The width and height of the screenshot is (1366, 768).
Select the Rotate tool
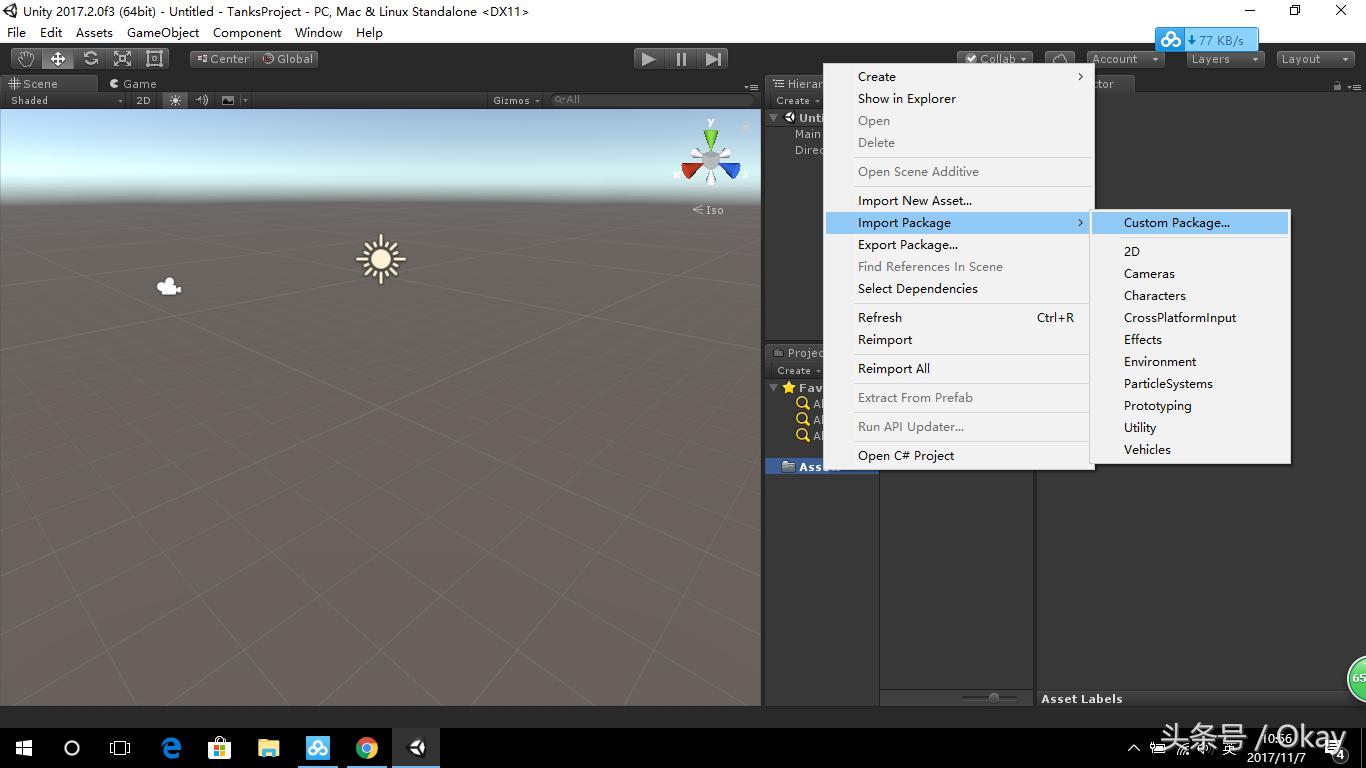click(x=90, y=58)
